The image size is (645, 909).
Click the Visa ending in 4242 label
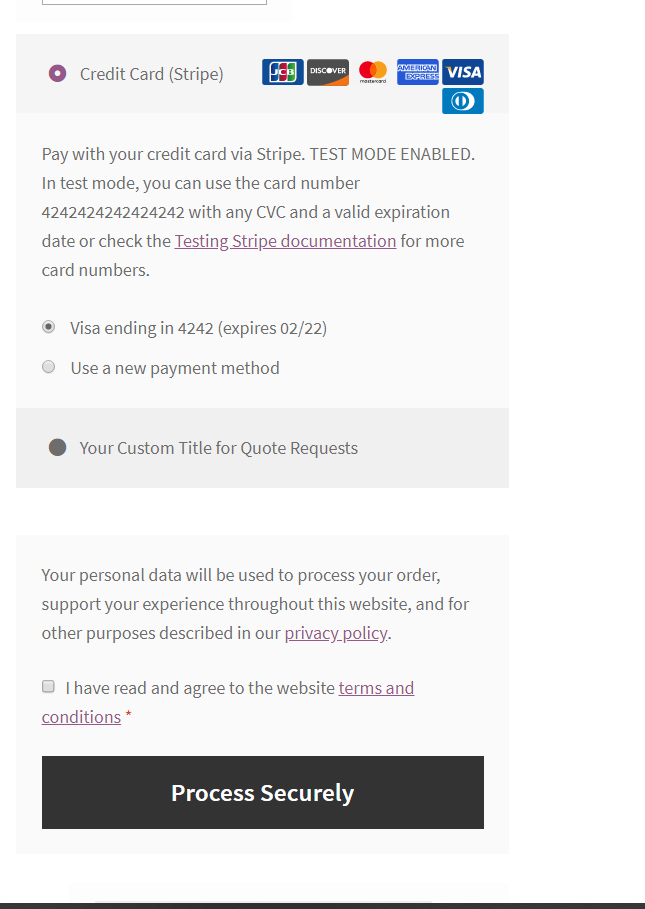pyautogui.click(x=198, y=328)
